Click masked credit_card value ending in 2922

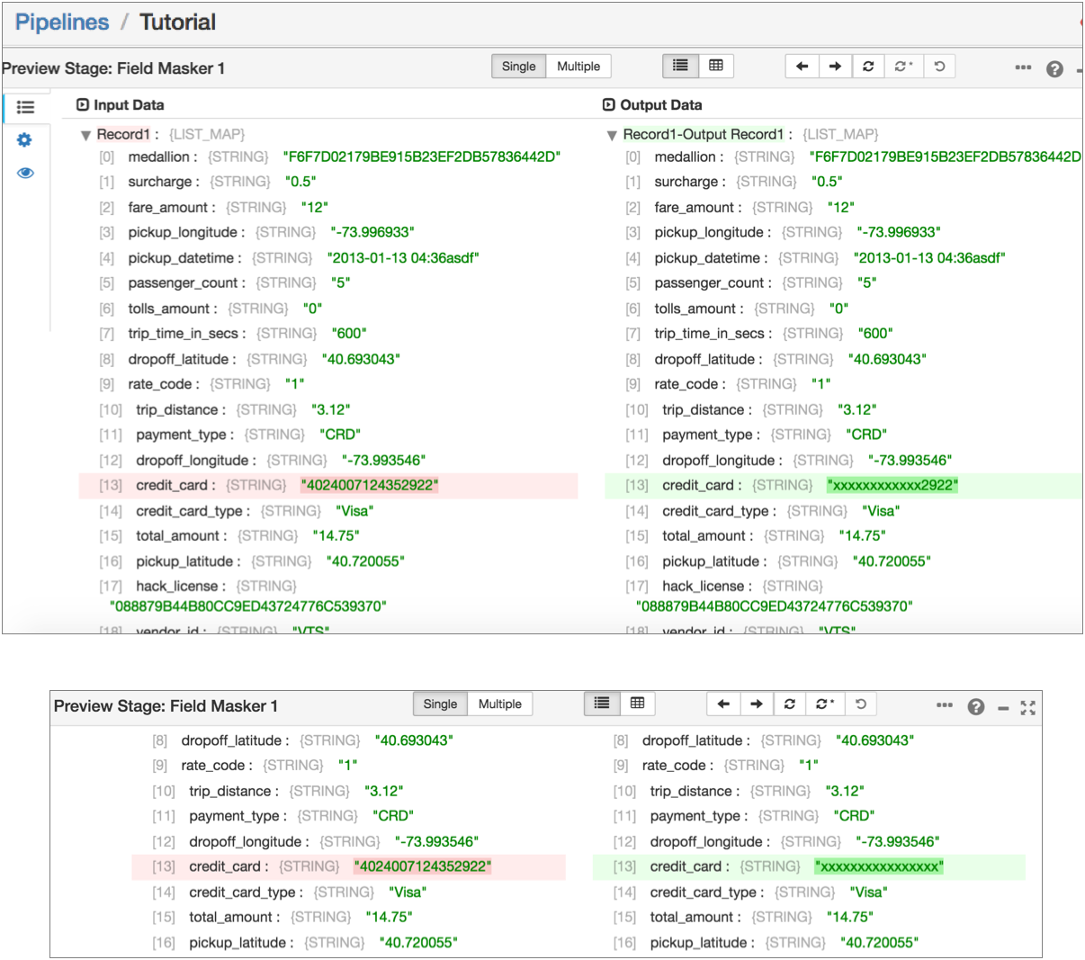tap(892, 486)
